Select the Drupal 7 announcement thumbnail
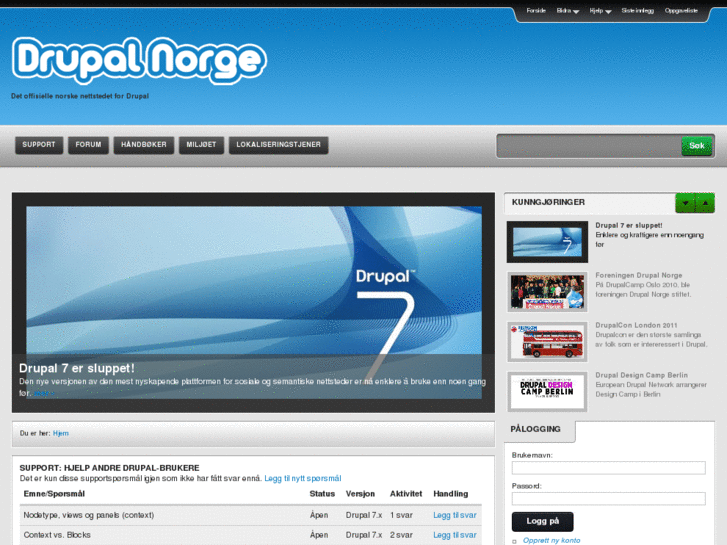The image size is (727, 545). pos(547,242)
